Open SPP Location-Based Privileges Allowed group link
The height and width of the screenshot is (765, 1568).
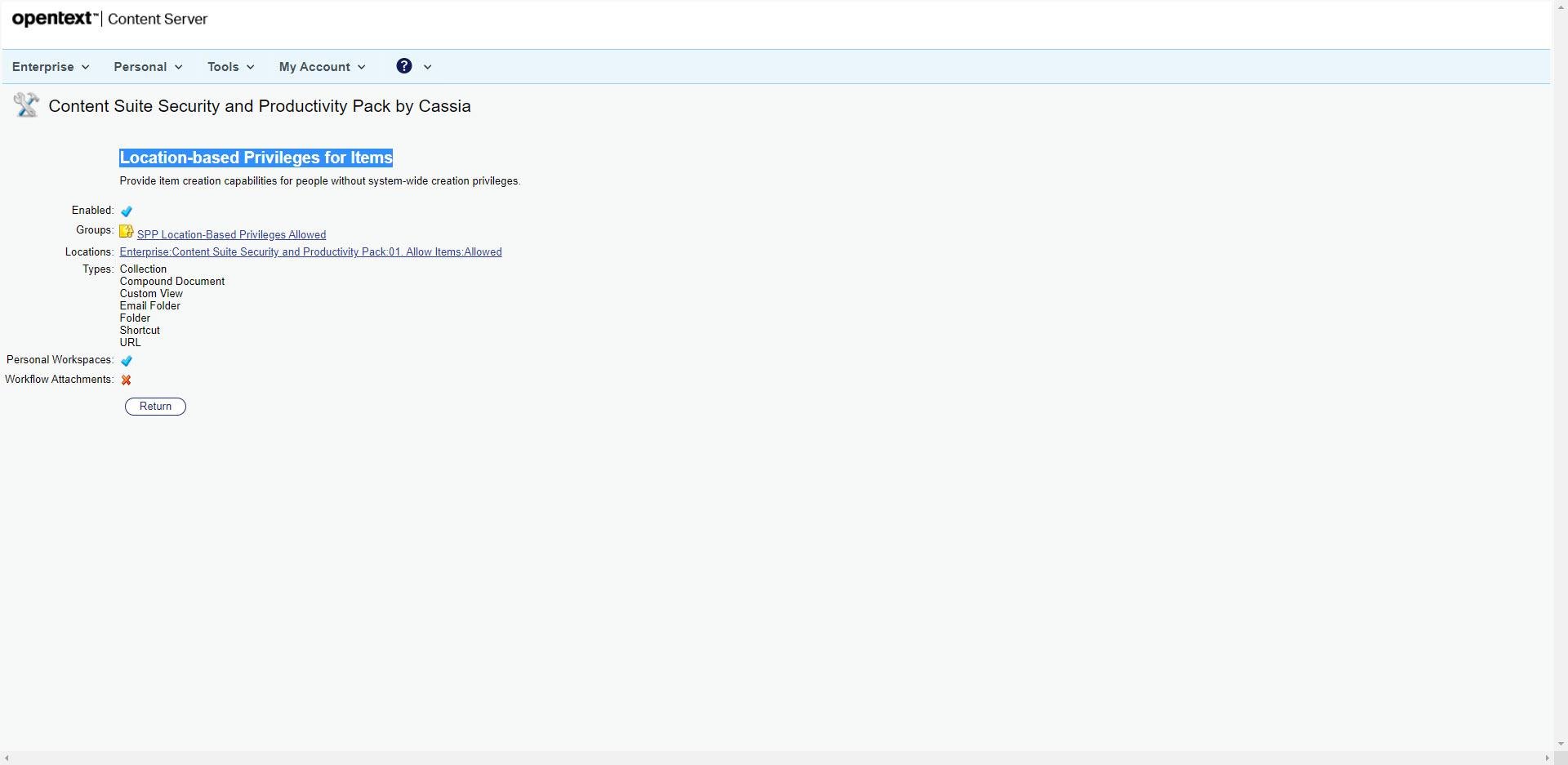[x=231, y=235]
